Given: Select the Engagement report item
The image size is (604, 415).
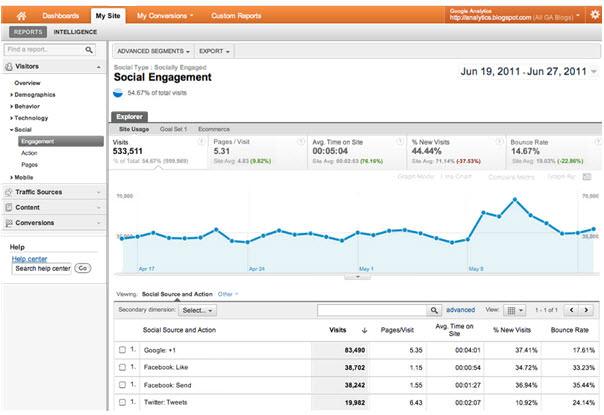Looking at the screenshot, I should (x=61, y=141).
